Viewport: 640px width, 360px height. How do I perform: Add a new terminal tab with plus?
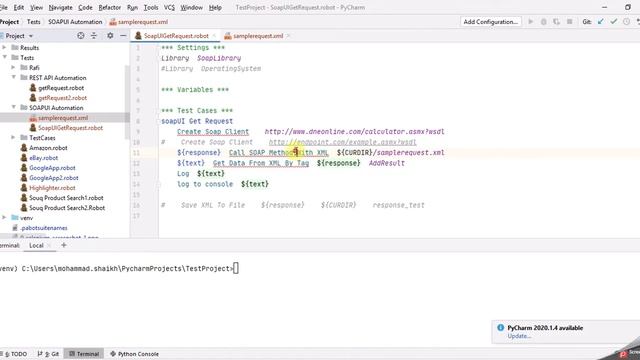click(x=64, y=245)
